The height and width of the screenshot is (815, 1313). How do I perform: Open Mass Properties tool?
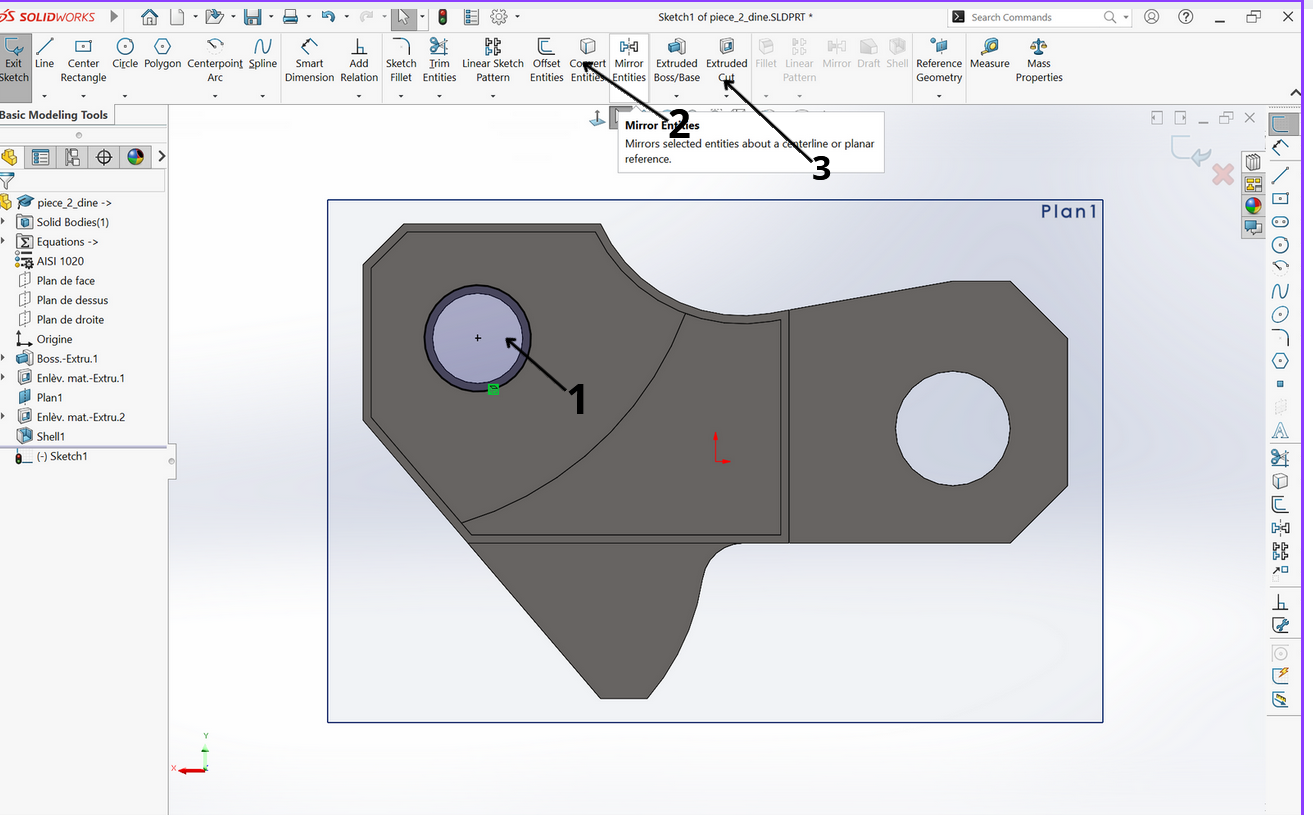(x=1039, y=60)
